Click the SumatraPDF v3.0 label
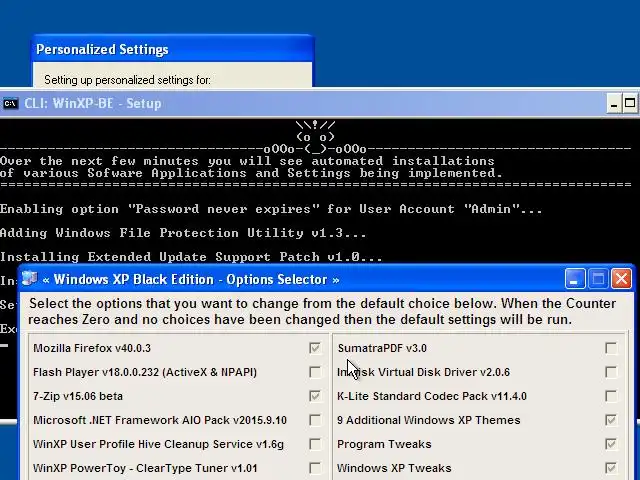The height and width of the screenshot is (480, 640). [382, 348]
